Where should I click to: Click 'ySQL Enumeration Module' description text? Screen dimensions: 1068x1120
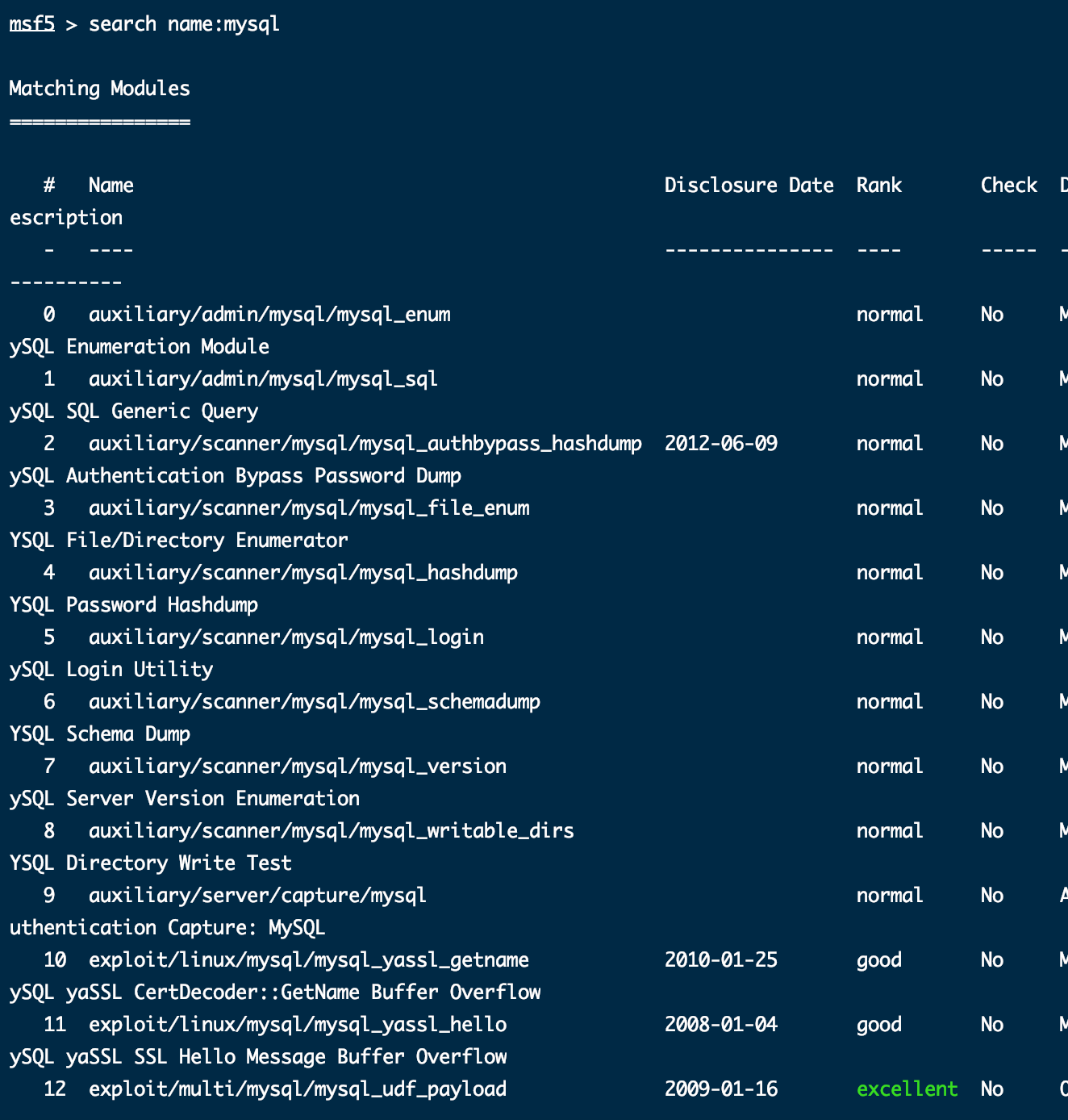[x=140, y=347]
